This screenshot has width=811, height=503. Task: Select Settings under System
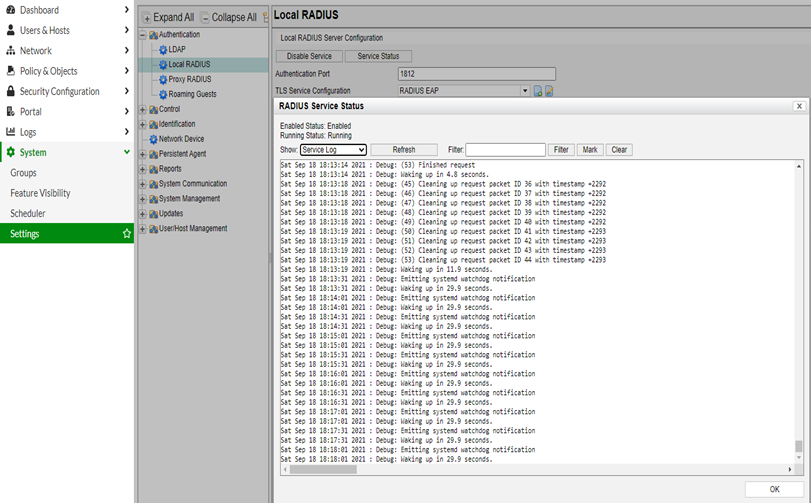(x=67, y=234)
